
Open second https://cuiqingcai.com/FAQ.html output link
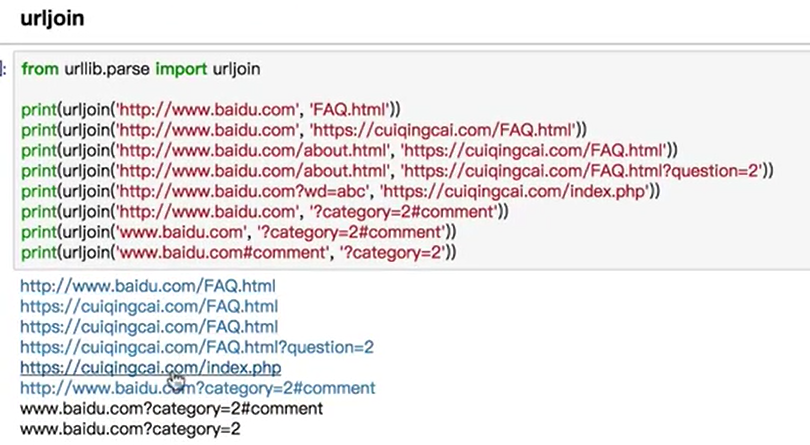pos(149,327)
